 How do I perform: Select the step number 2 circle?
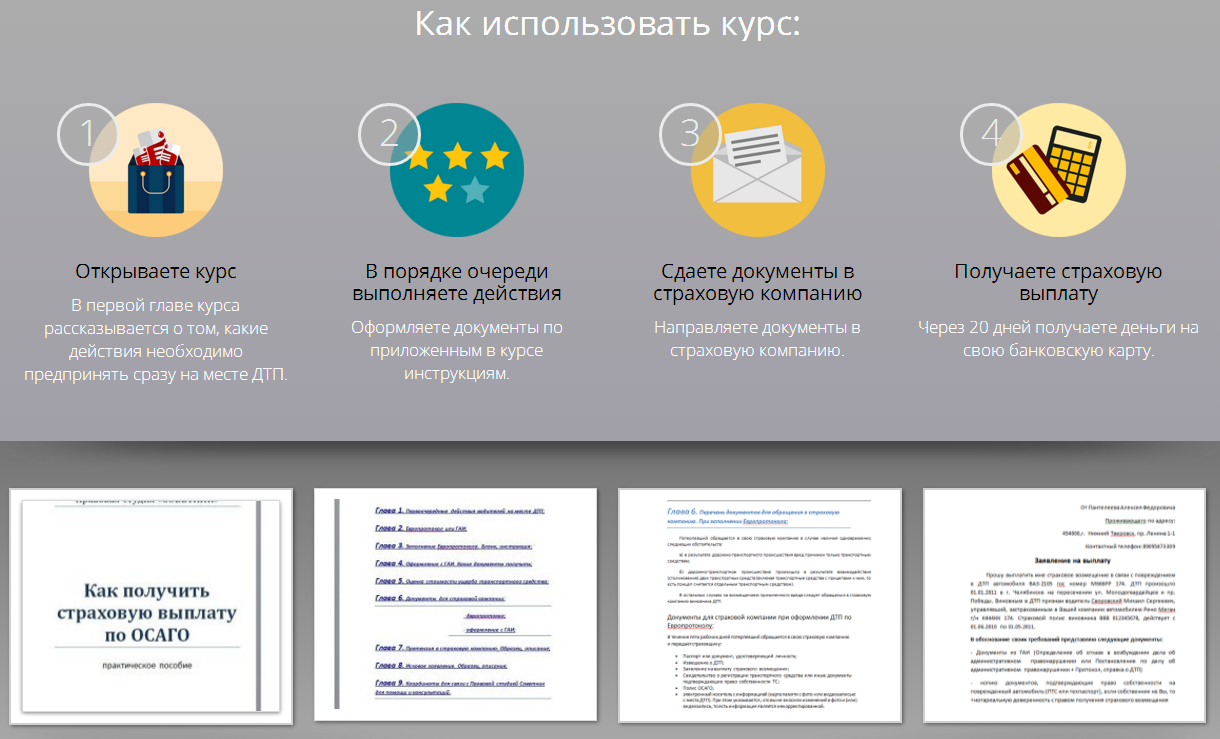[x=390, y=133]
